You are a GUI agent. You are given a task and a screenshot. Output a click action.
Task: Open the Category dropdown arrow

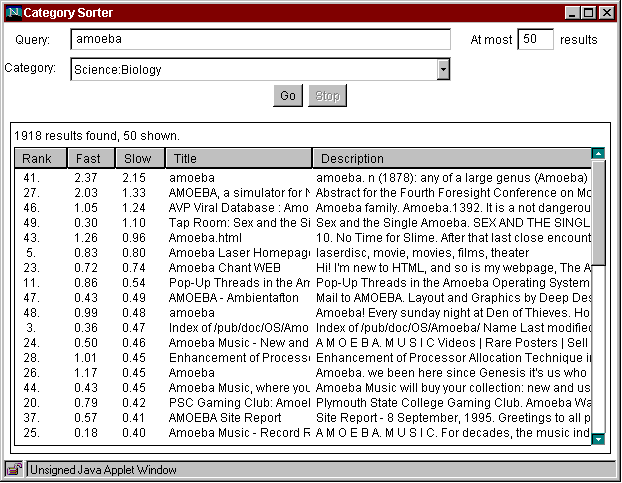(443, 70)
